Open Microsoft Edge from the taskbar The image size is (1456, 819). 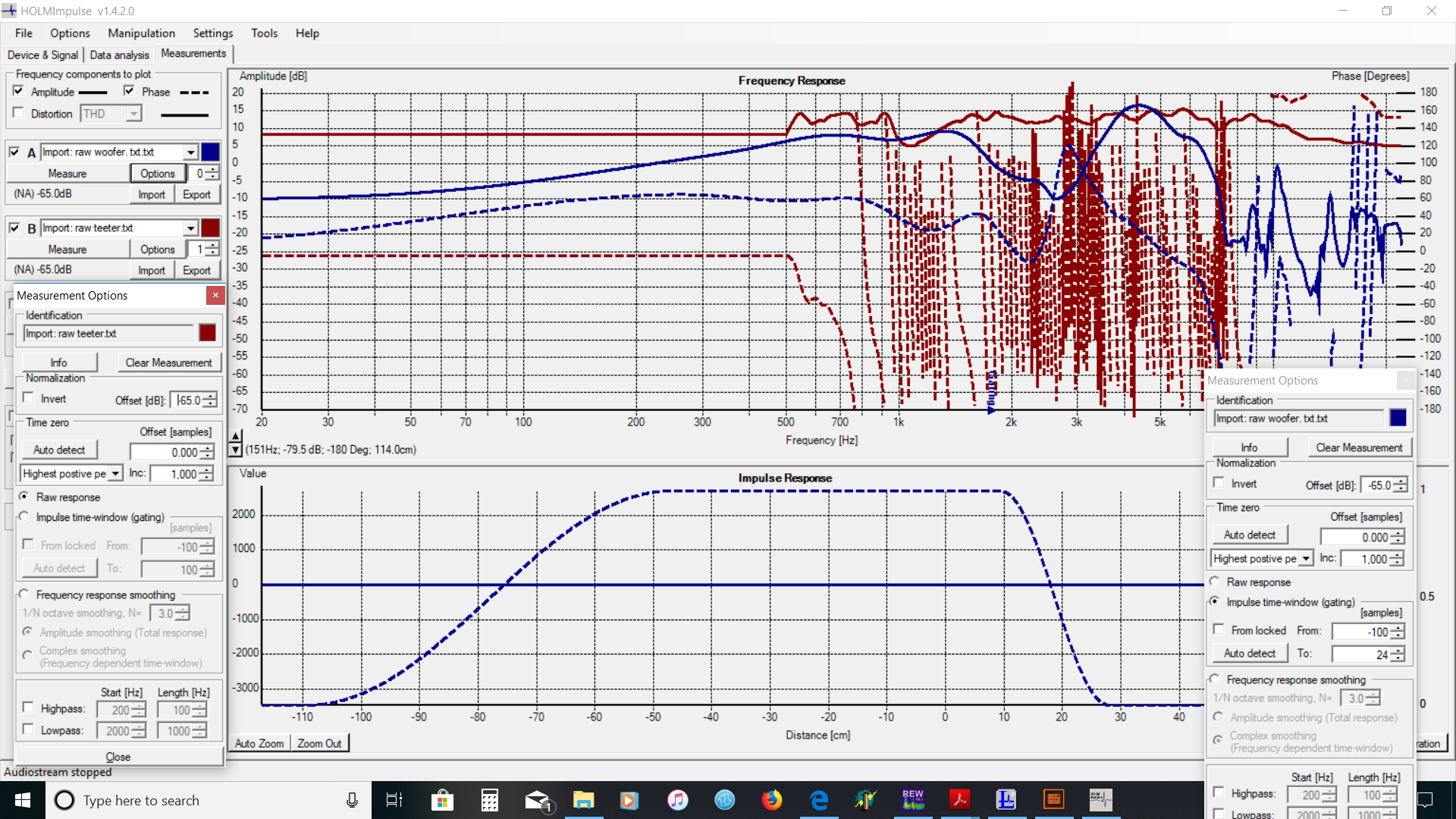pyautogui.click(x=819, y=800)
